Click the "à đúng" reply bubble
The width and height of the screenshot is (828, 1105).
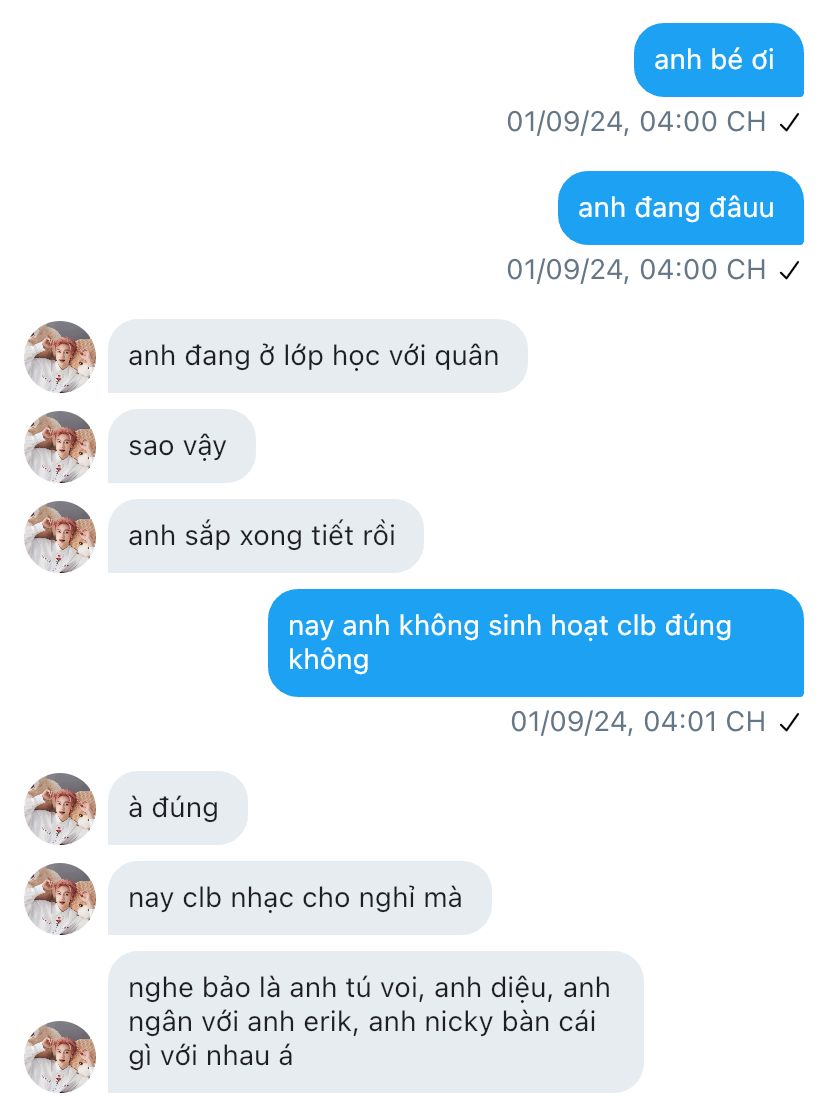(177, 808)
